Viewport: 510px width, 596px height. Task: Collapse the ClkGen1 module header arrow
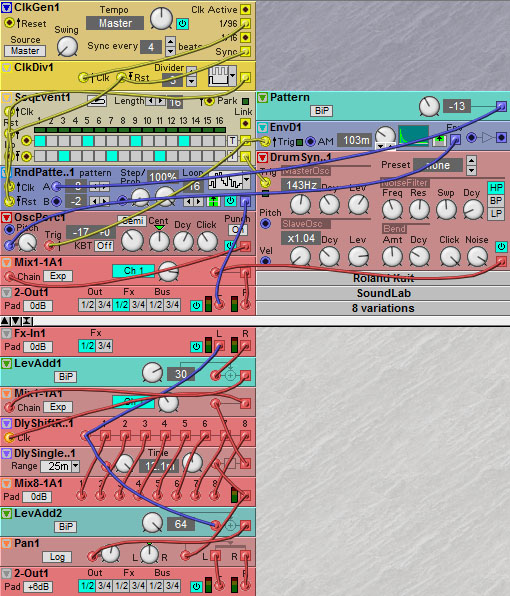pos(6,7)
